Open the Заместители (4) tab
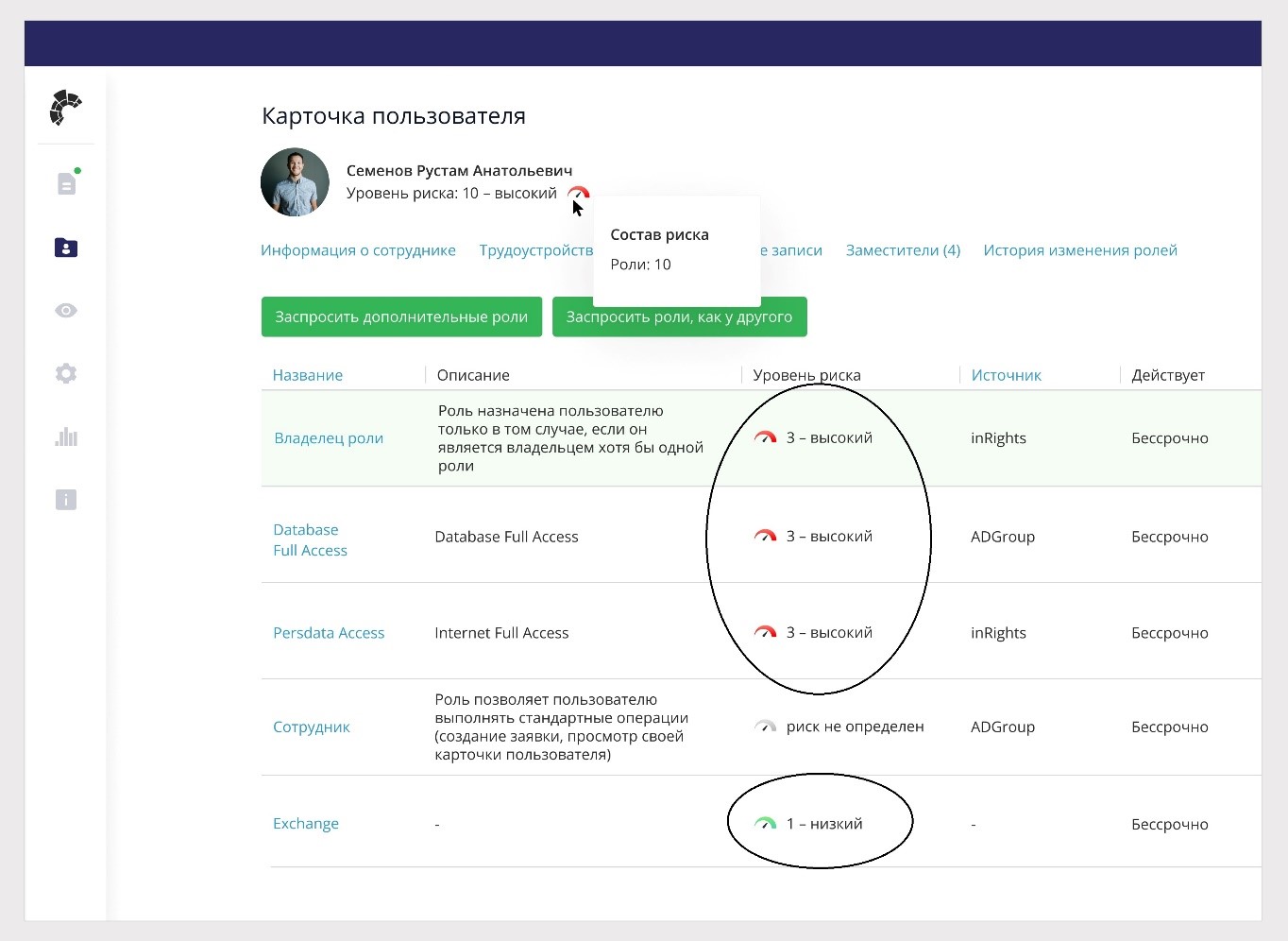This screenshot has height=941, width=1288. (903, 250)
